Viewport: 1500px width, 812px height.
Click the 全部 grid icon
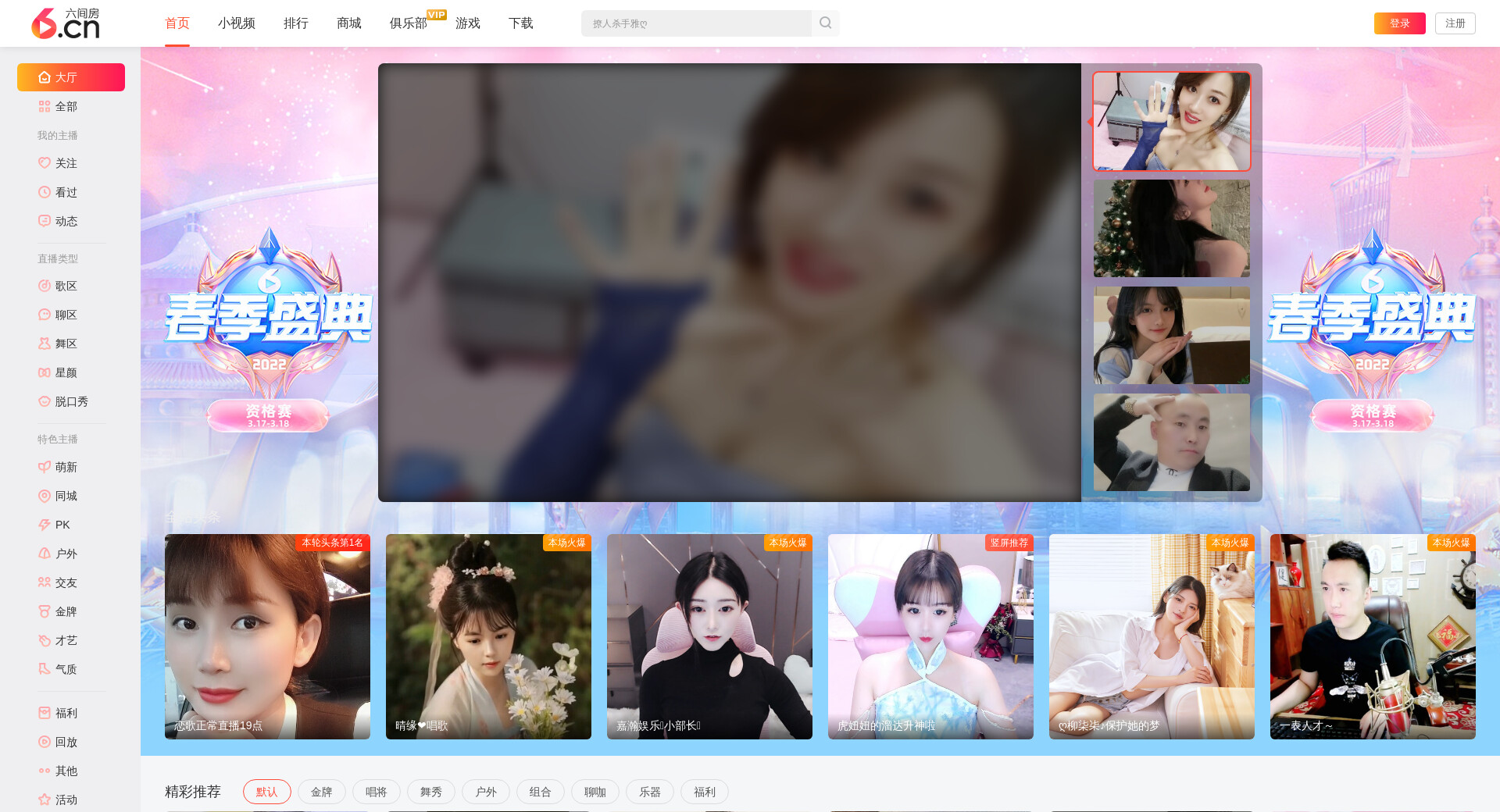45,106
